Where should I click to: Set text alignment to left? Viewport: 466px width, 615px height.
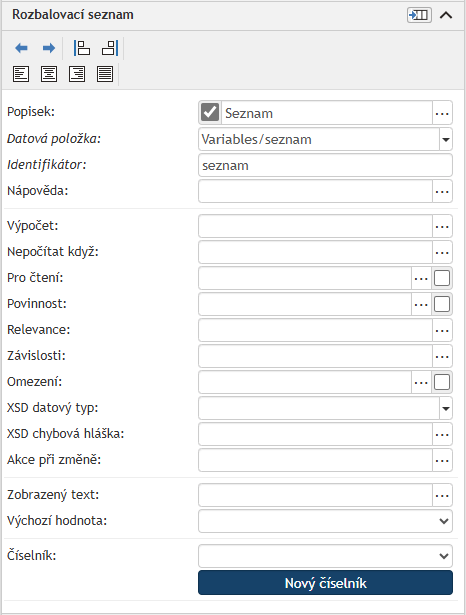[x=21, y=74]
